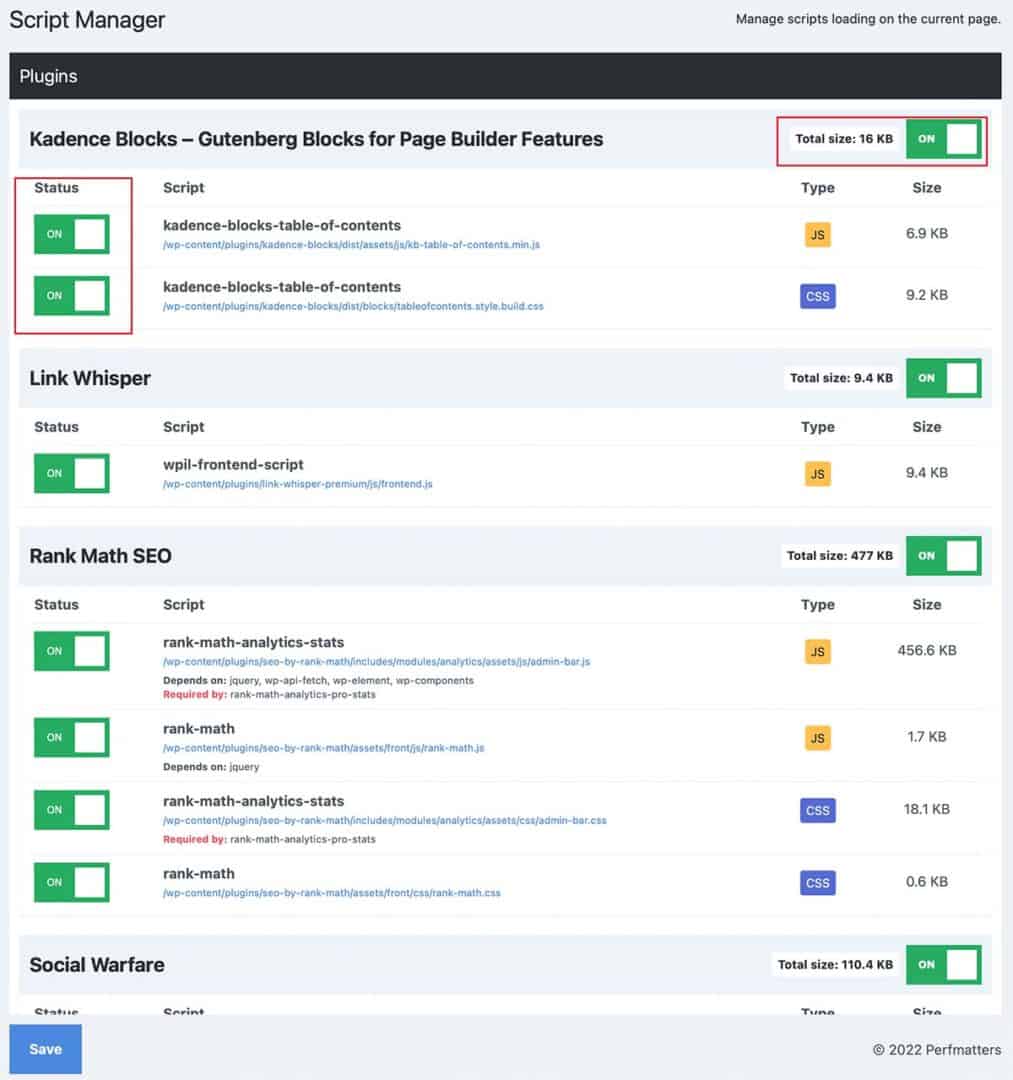This screenshot has height=1080, width=1013.
Task: Click the © 2022 Perfmatters footer text
Action: pos(937,1050)
